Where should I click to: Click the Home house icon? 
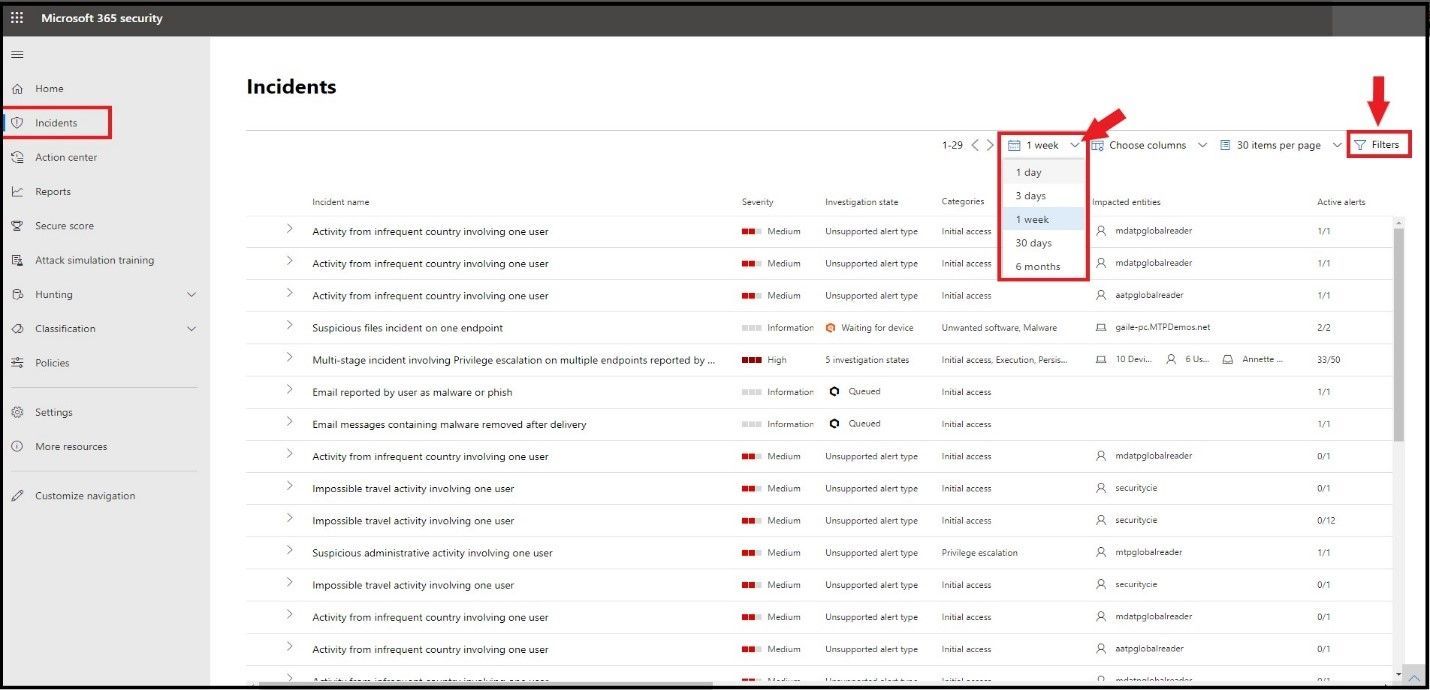point(17,89)
